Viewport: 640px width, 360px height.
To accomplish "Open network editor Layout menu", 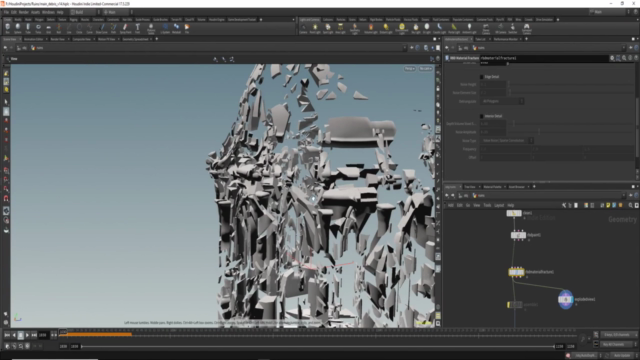I will tap(499, 205).
